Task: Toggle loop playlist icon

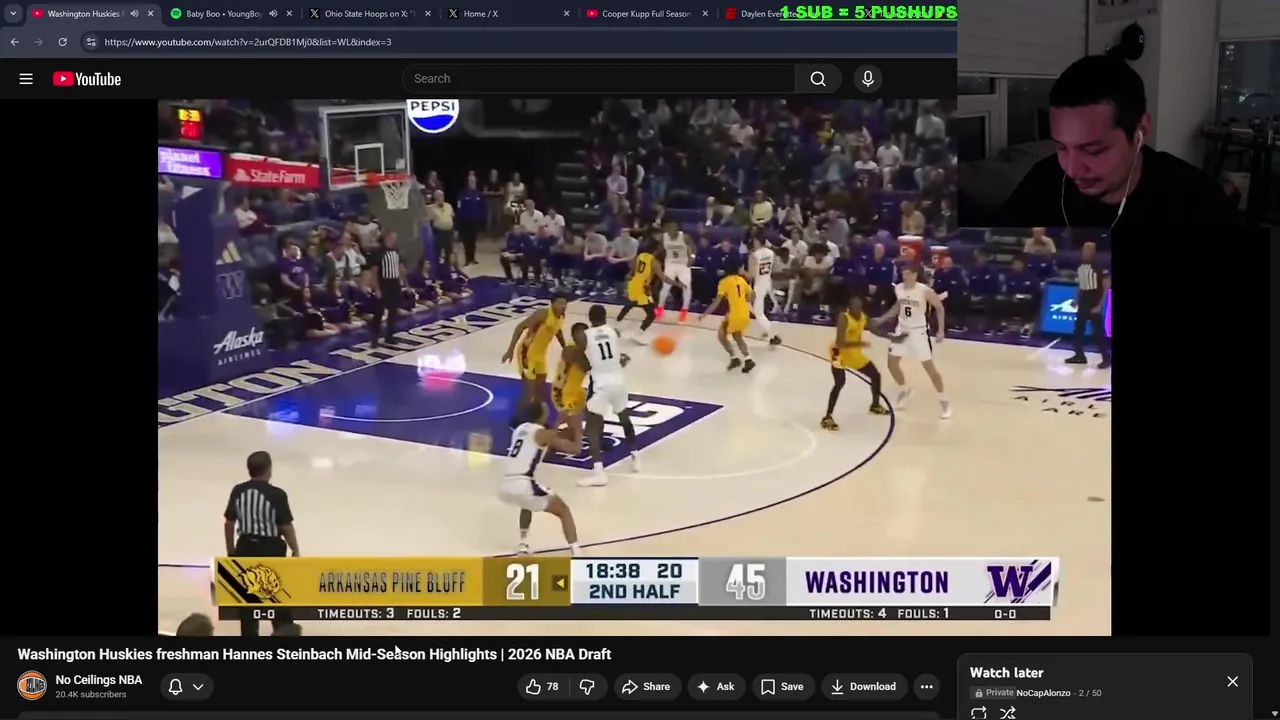Action: [x=979, y=713]
